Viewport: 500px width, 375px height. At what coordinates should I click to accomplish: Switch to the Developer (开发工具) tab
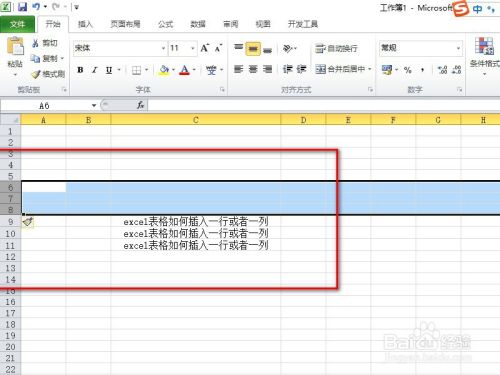coord(303,24)
